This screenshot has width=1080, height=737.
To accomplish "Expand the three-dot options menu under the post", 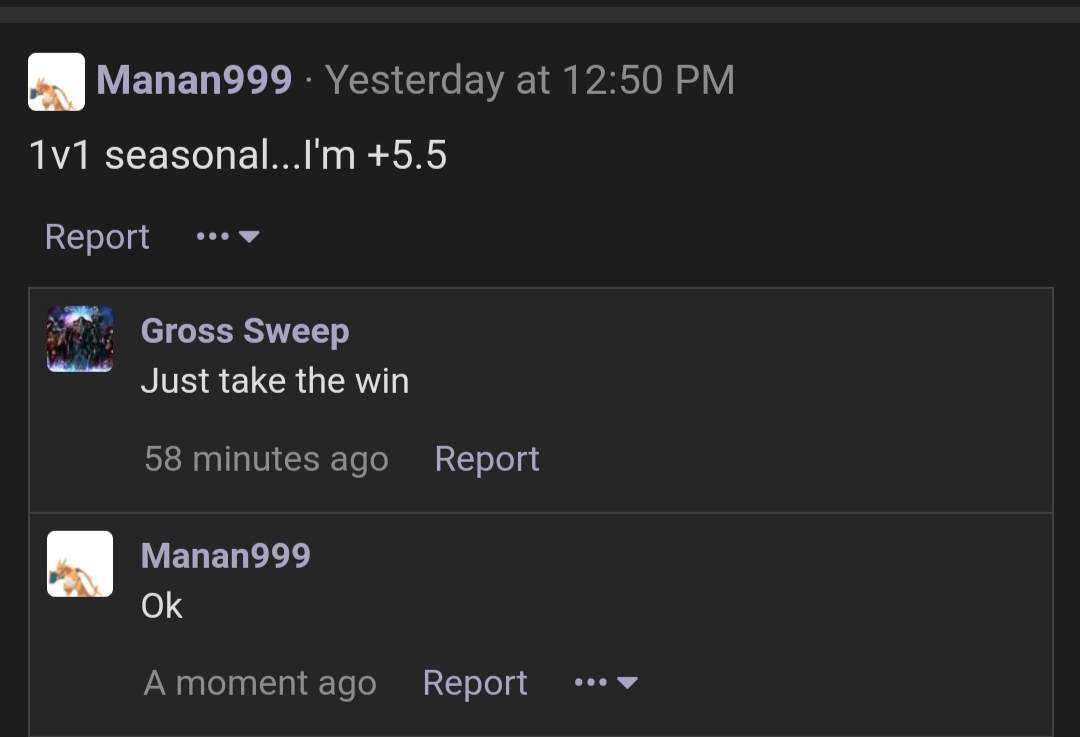I will coord(213,236).
